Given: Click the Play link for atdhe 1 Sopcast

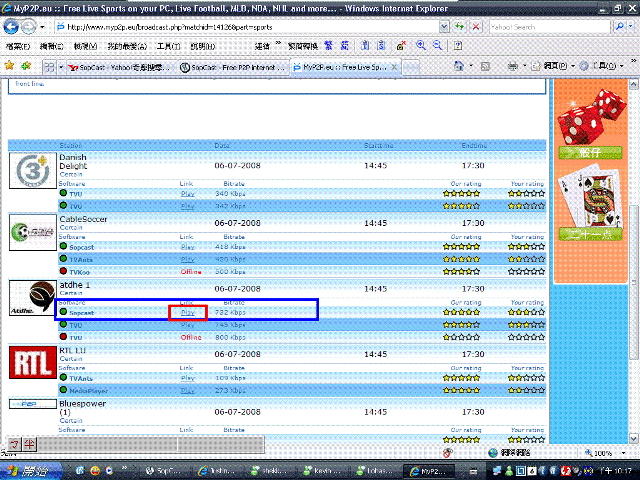Looking at the screenshot, I should point(187,313).
